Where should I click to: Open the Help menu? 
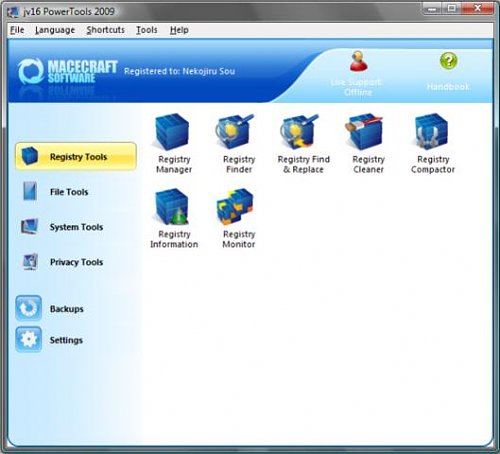tap(179, 30)
